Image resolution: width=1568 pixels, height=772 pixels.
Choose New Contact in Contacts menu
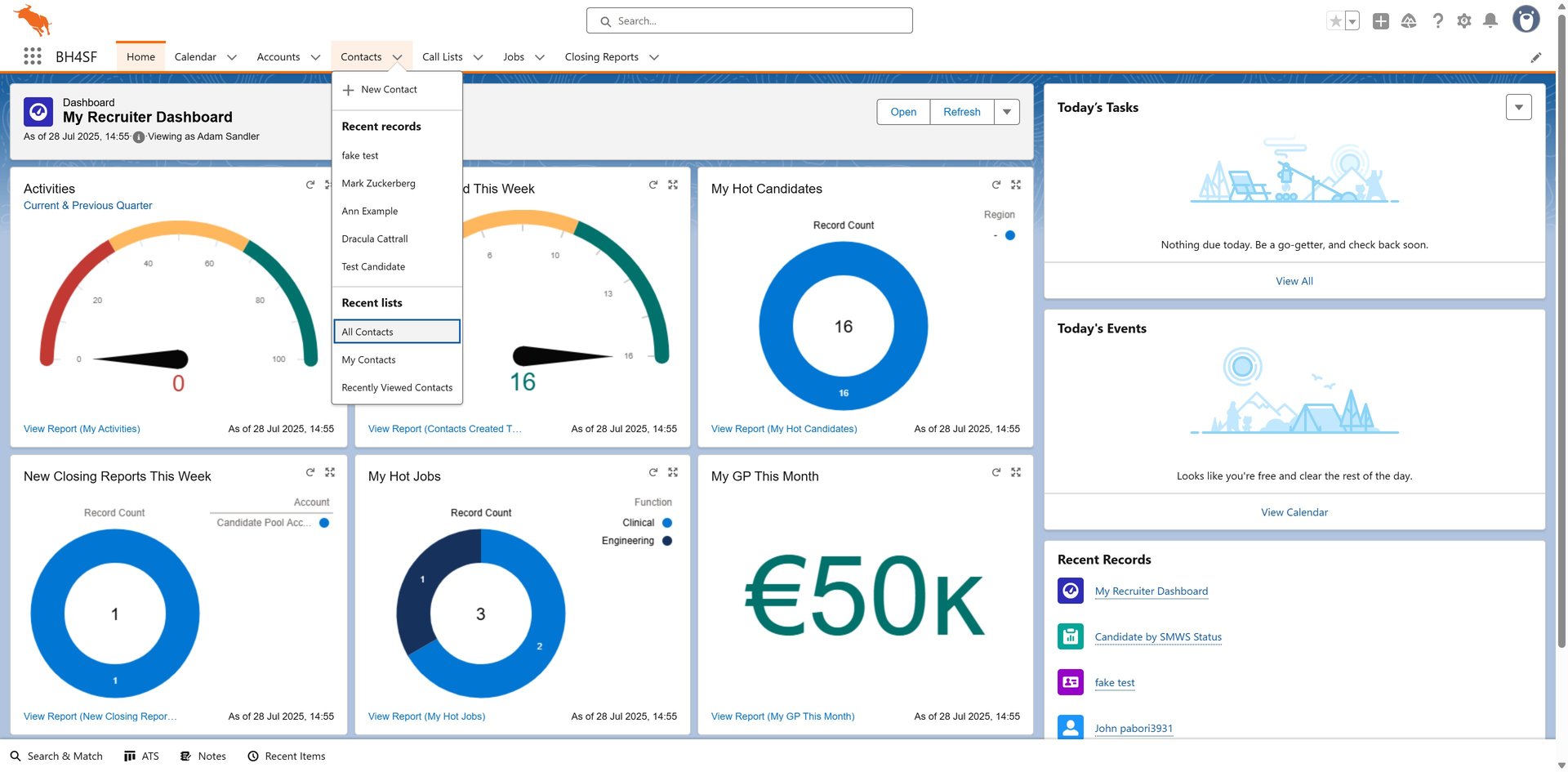(389, 90)
